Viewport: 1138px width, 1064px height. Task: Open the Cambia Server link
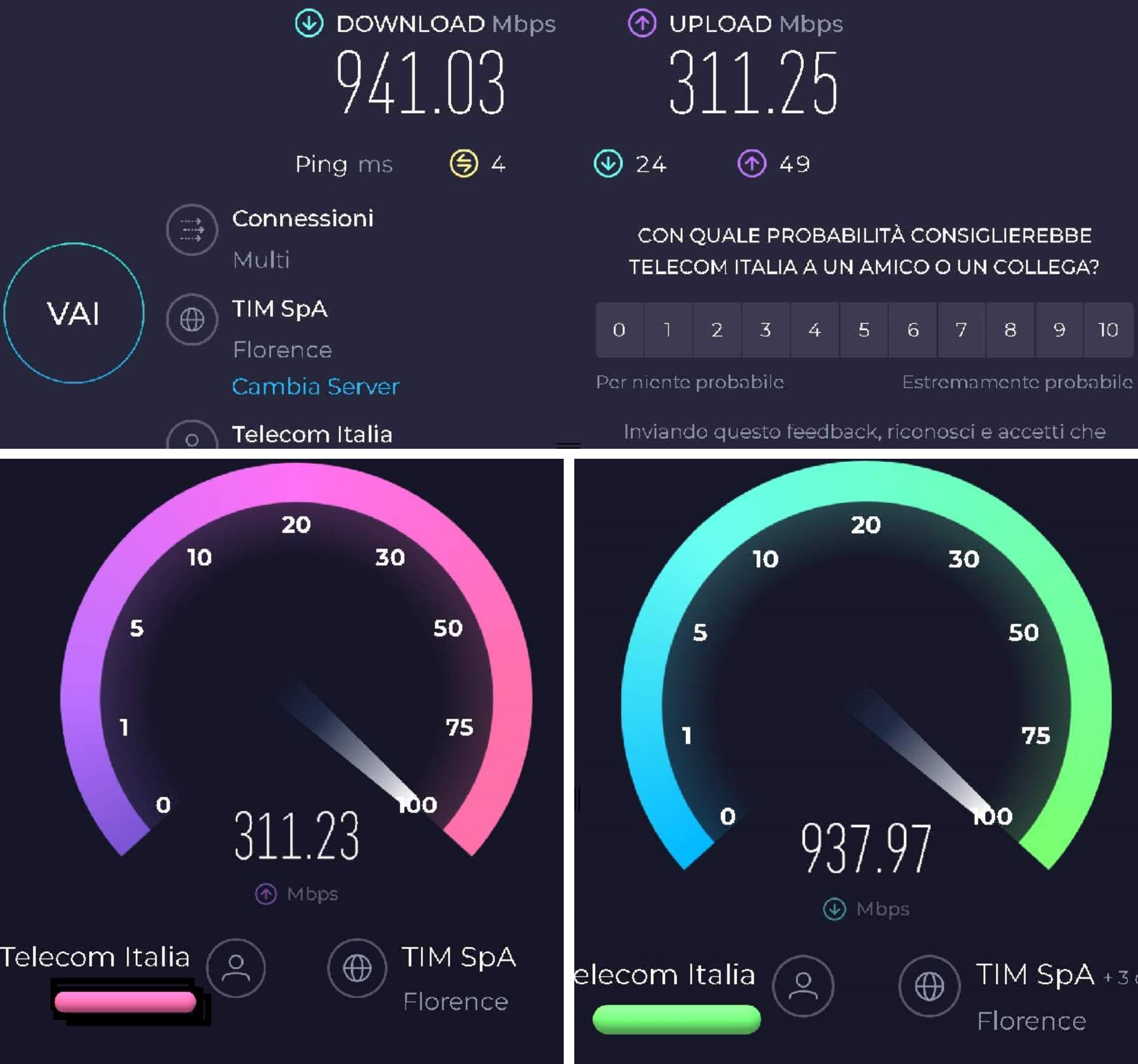point(316,386)
